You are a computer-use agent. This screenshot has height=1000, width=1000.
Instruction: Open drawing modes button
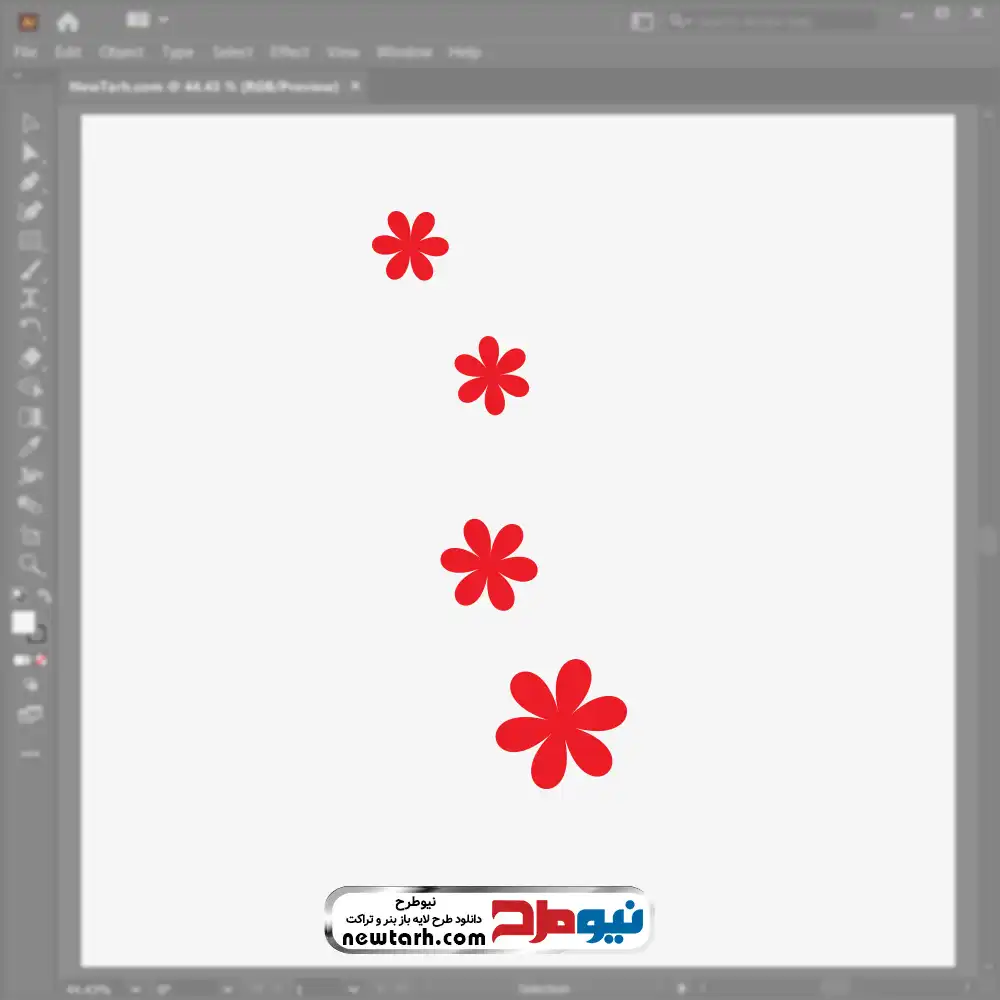pyautogui.click(x=30, y=686)
